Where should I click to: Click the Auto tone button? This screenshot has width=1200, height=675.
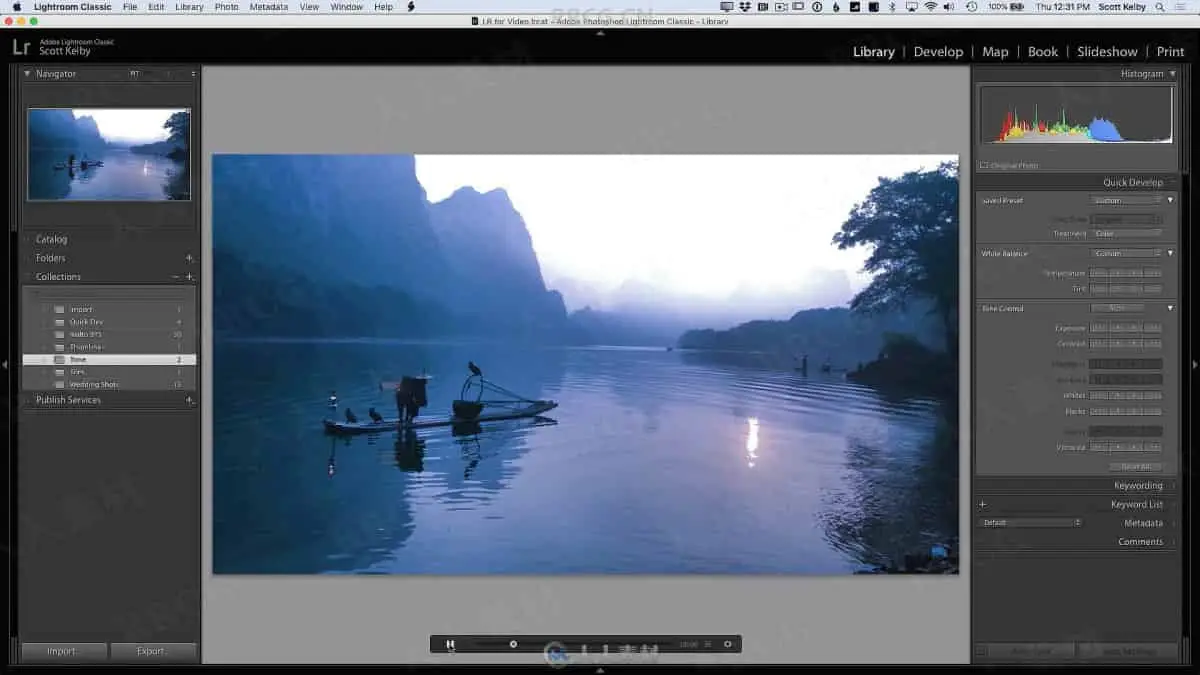point(1117,308)
